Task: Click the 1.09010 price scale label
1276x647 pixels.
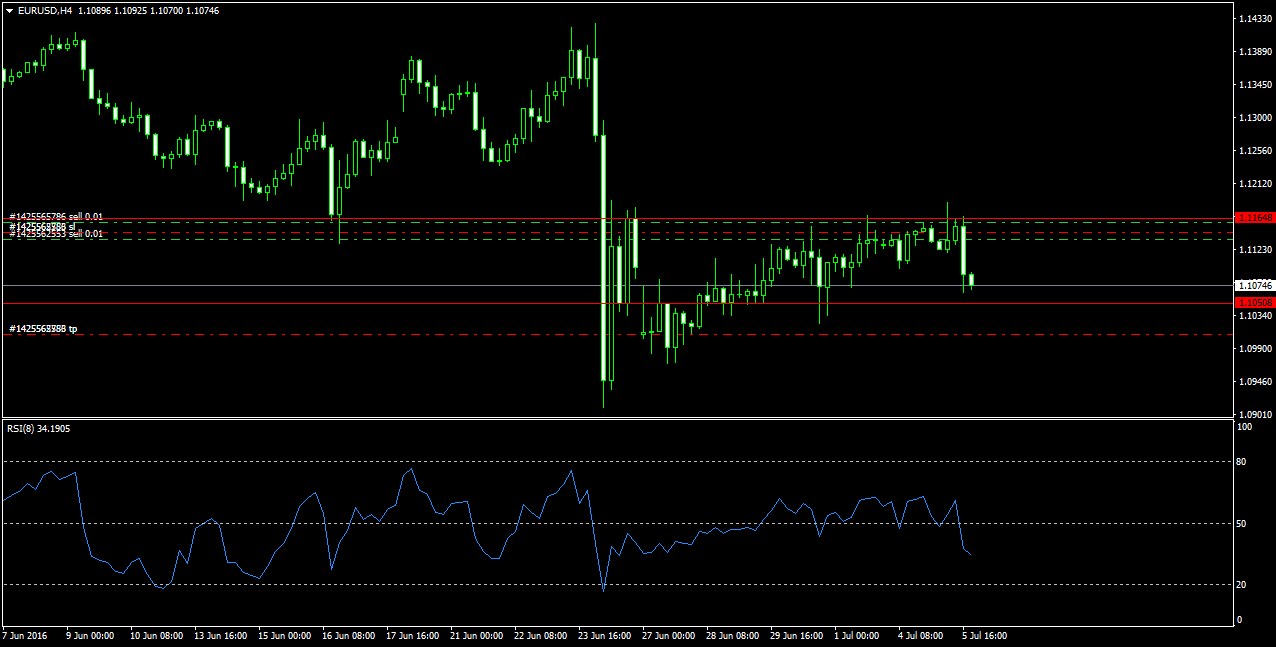Action: coord(1254,415)
